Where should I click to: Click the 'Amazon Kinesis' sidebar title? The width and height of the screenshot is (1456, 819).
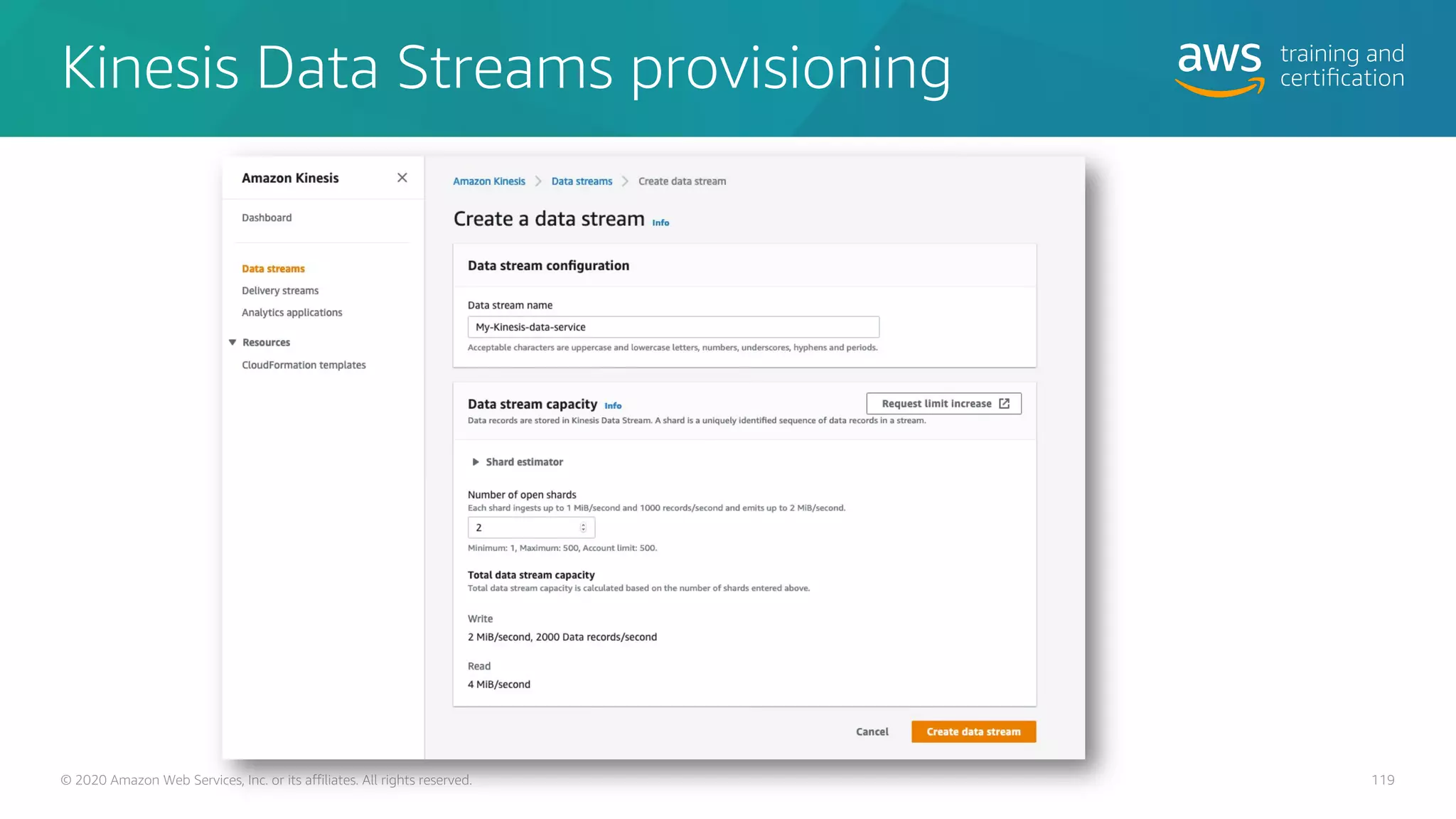pyautogui.click(x=290, y=178)
